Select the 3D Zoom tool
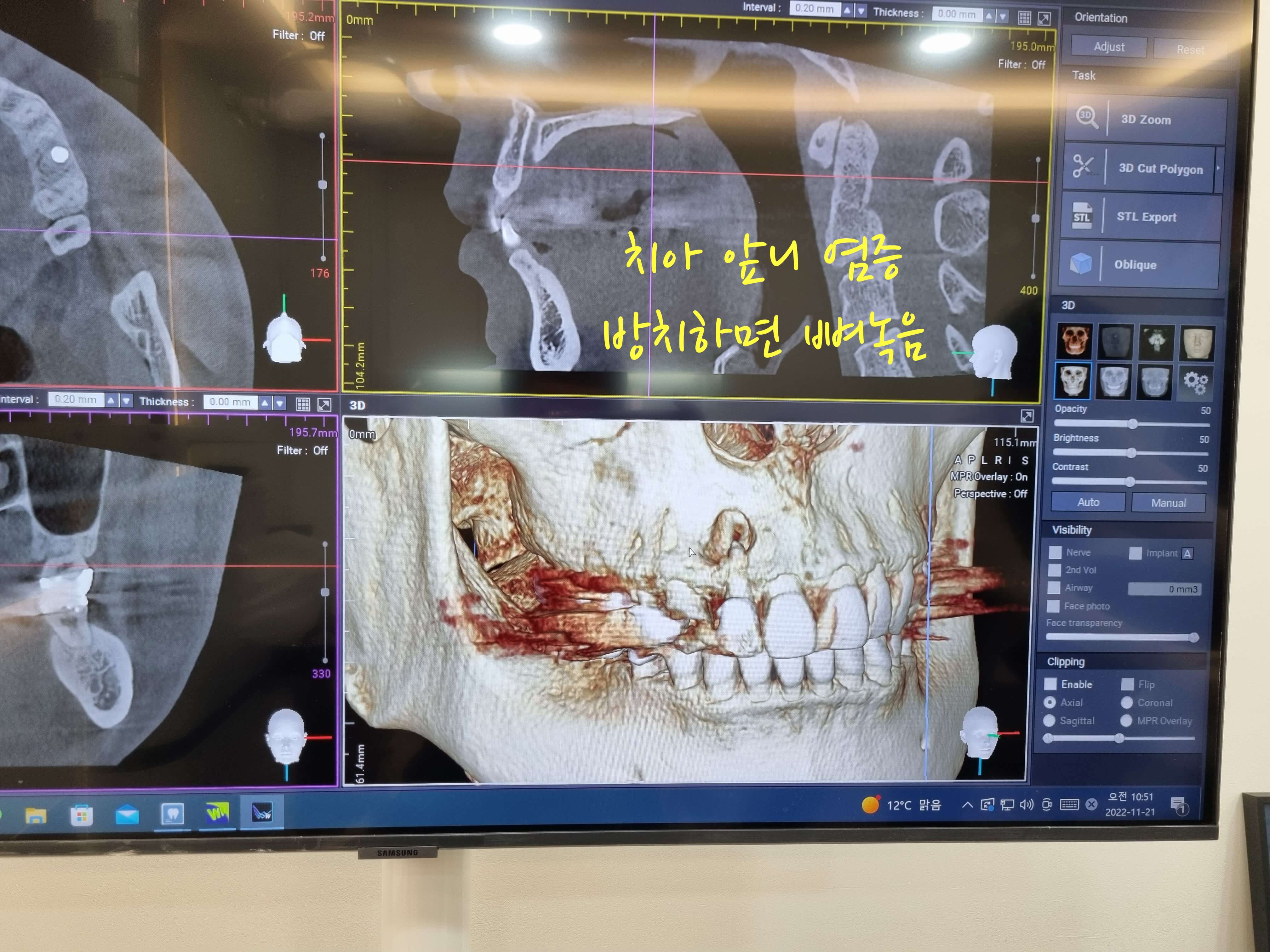 [1145, 119]
